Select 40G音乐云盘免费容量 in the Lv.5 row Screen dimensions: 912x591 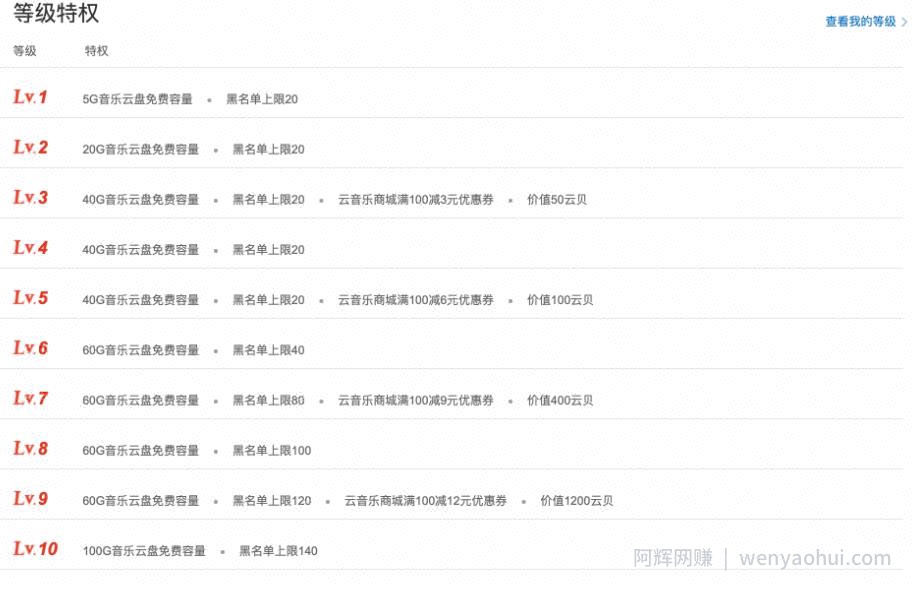[x=141, y=300]
